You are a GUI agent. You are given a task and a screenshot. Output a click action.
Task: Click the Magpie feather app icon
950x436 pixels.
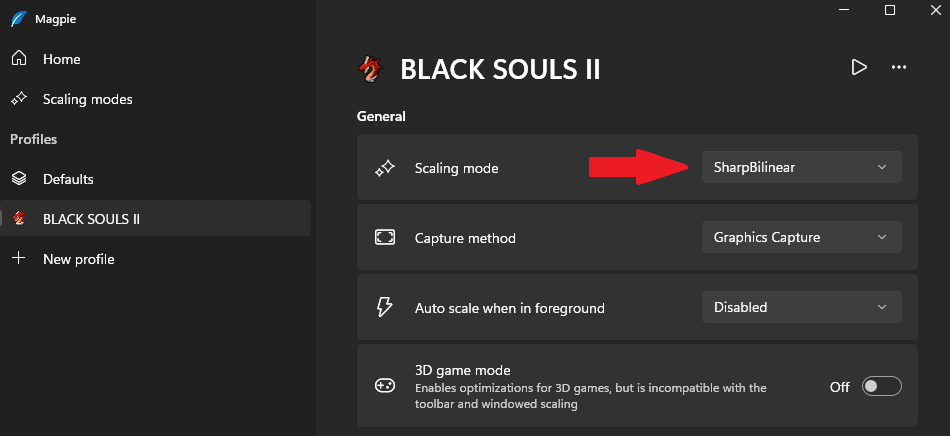pyautogui.click(x=18, y=19)
